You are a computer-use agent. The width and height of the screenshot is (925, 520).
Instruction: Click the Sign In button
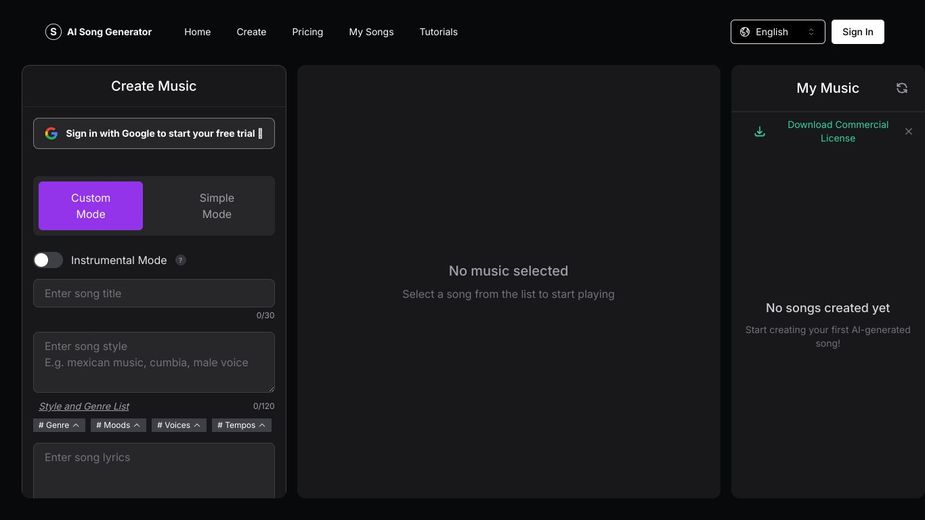857,32
